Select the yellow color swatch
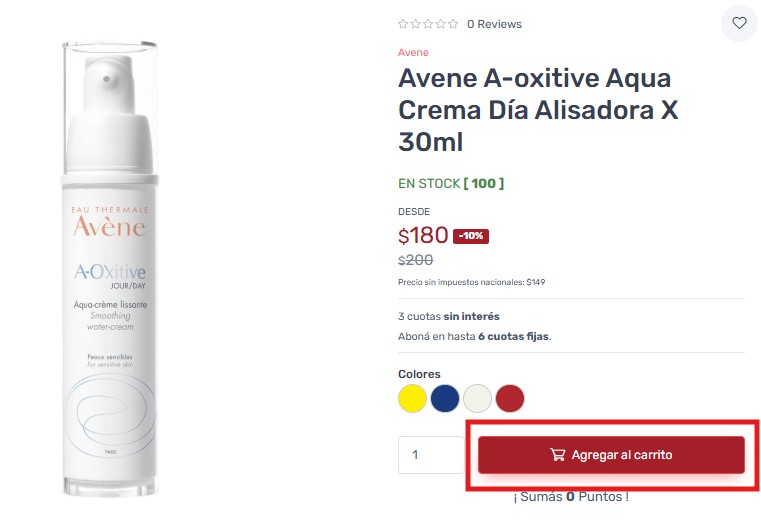 412,398
